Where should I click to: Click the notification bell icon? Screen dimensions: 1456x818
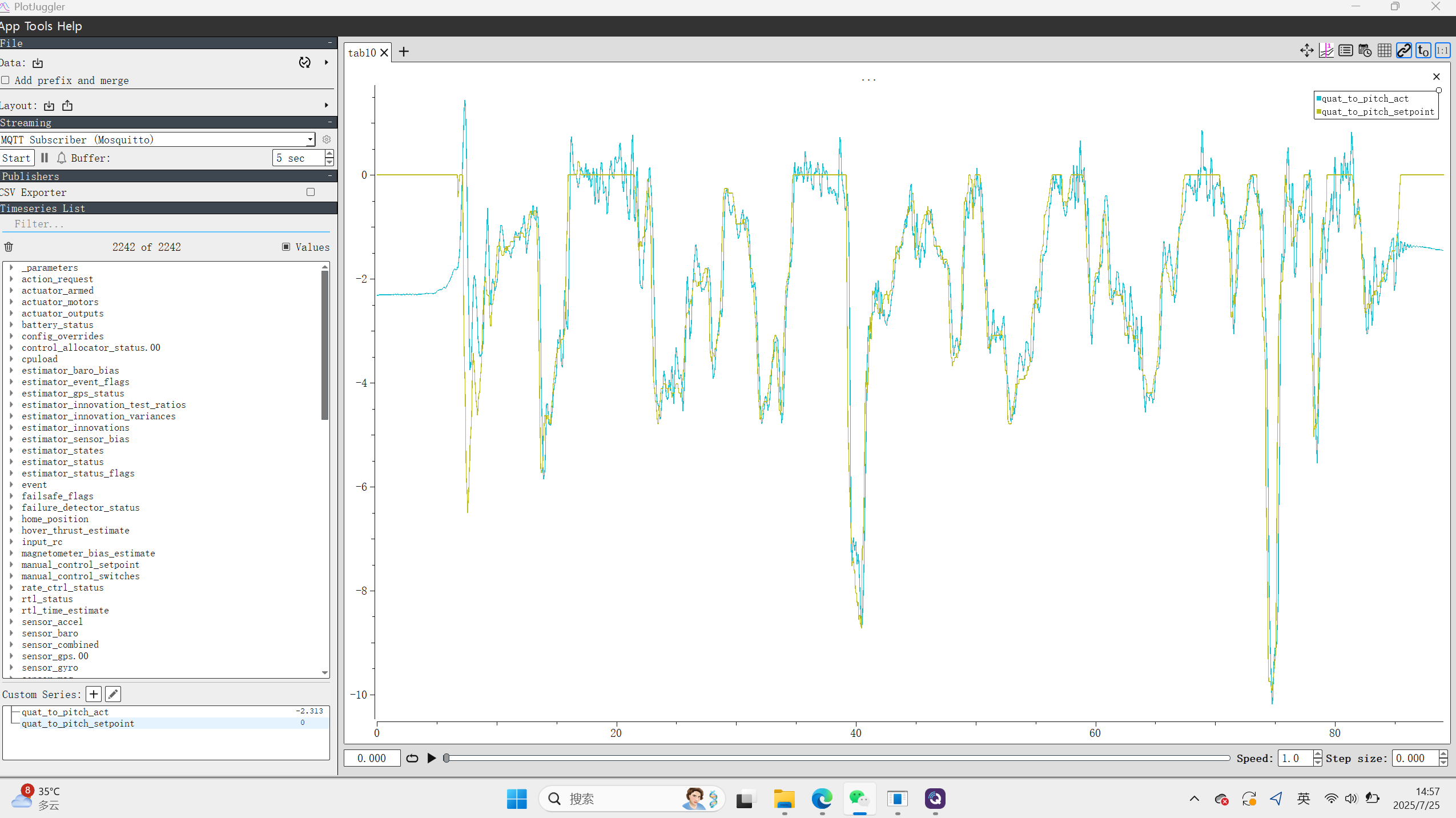point(62,158)
